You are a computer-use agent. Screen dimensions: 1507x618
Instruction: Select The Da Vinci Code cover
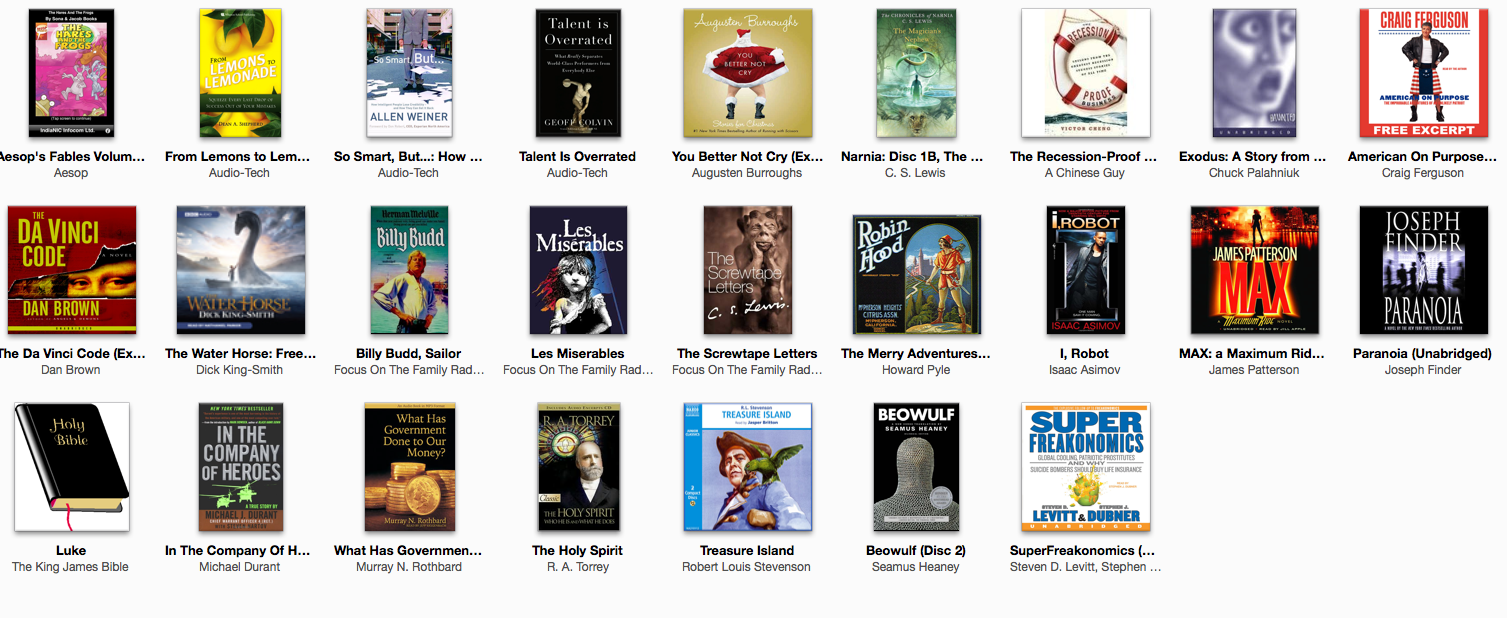(71, 270)
